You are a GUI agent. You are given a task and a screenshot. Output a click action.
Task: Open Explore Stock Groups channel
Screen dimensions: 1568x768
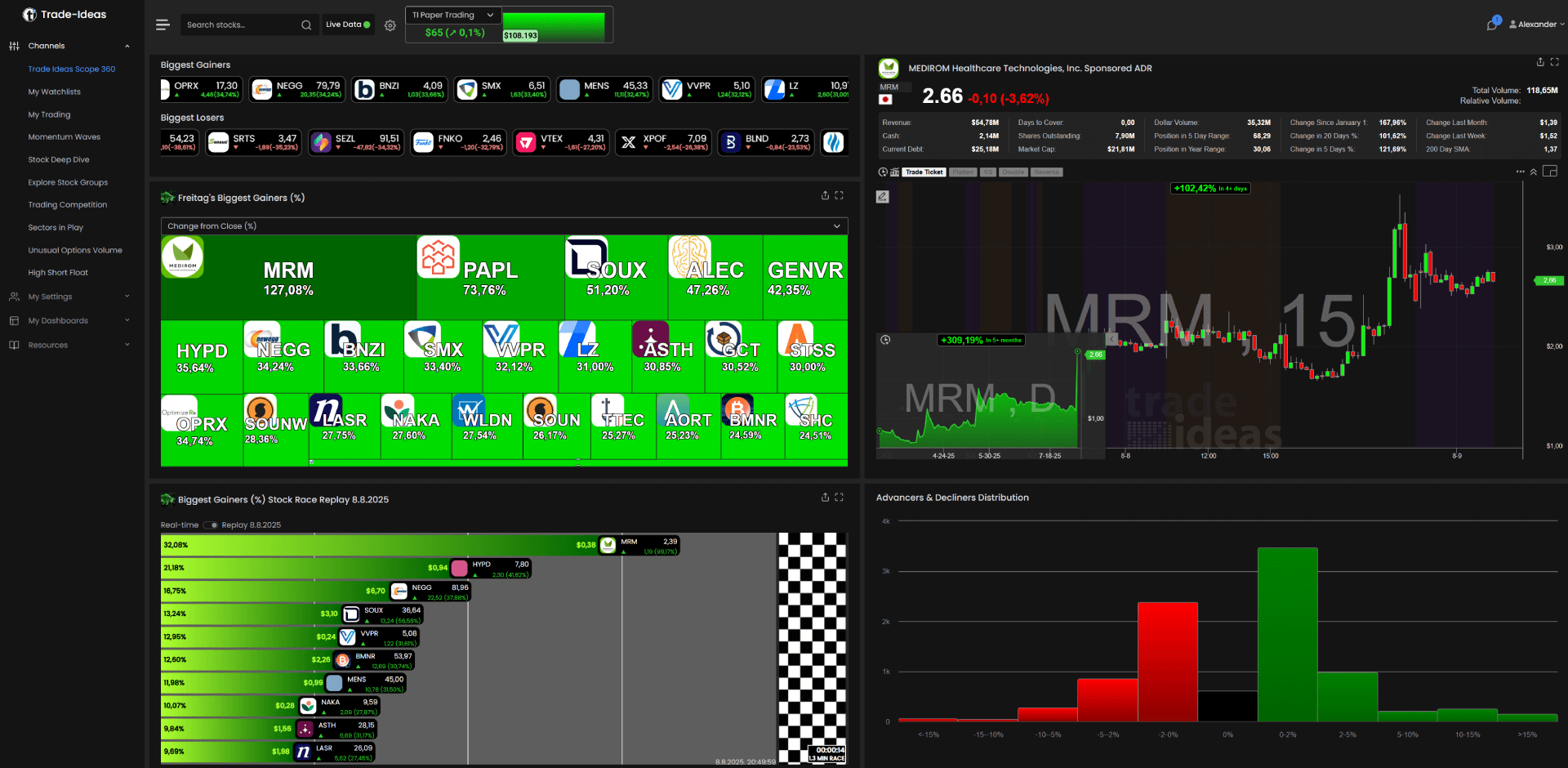68,183
